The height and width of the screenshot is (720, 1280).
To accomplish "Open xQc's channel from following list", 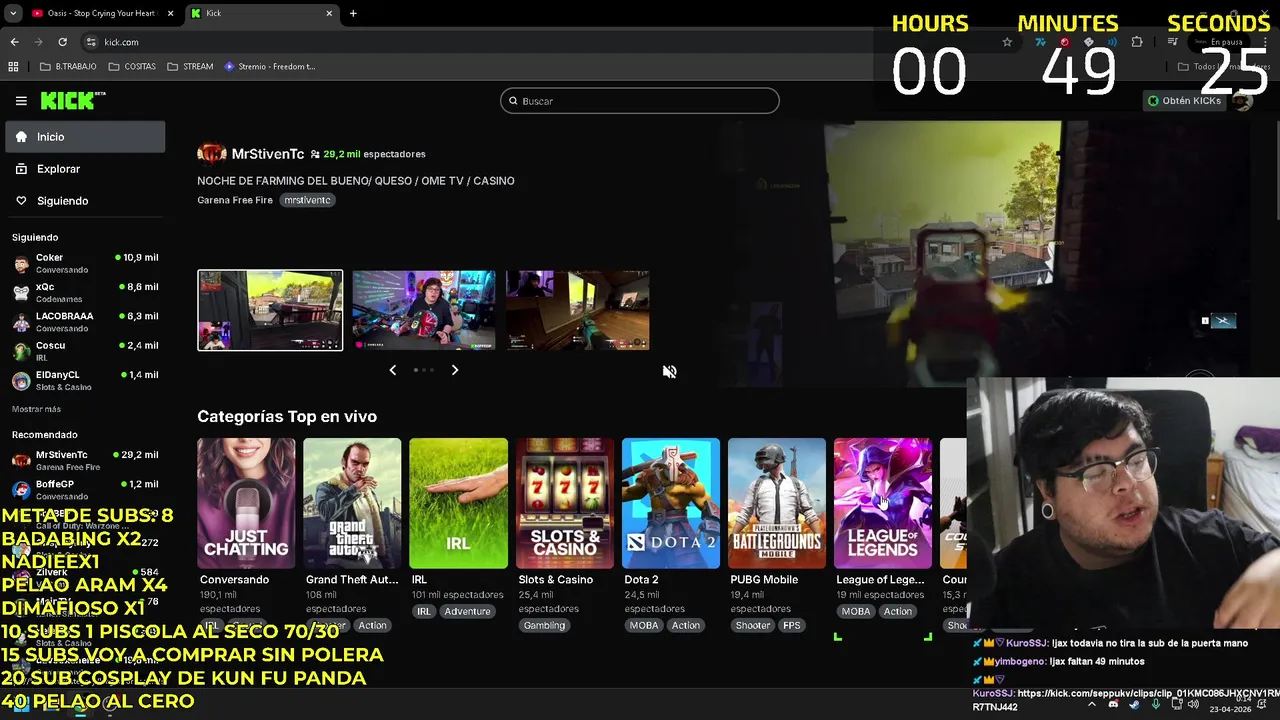I will (85, 292).
